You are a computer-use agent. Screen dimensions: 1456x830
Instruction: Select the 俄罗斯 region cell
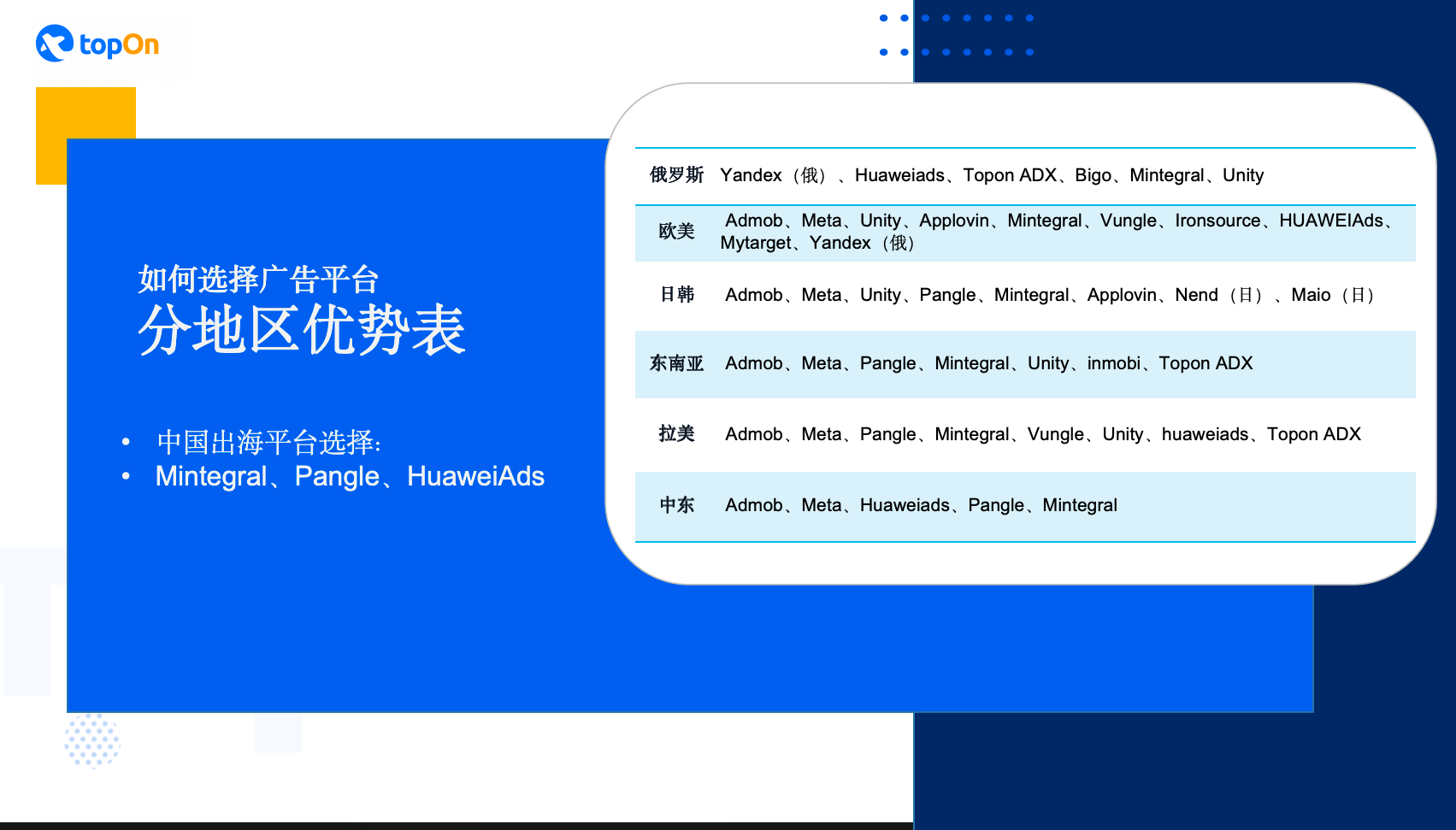(676, 175)
